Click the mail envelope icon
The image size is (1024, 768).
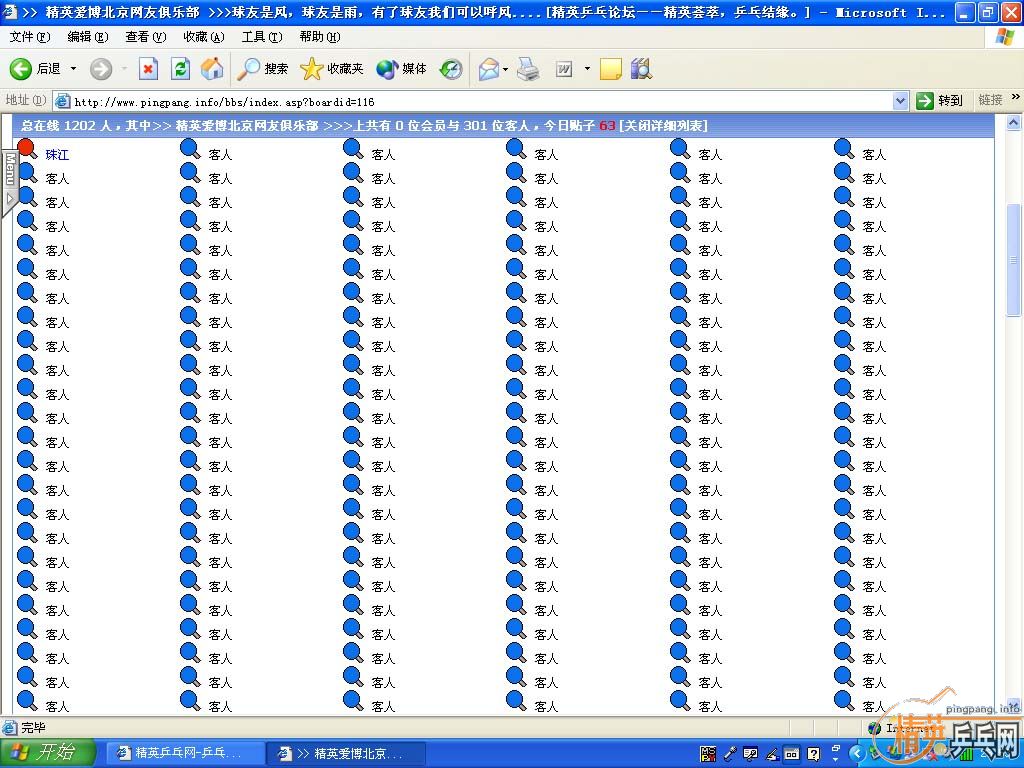click(x=488, y=69)
